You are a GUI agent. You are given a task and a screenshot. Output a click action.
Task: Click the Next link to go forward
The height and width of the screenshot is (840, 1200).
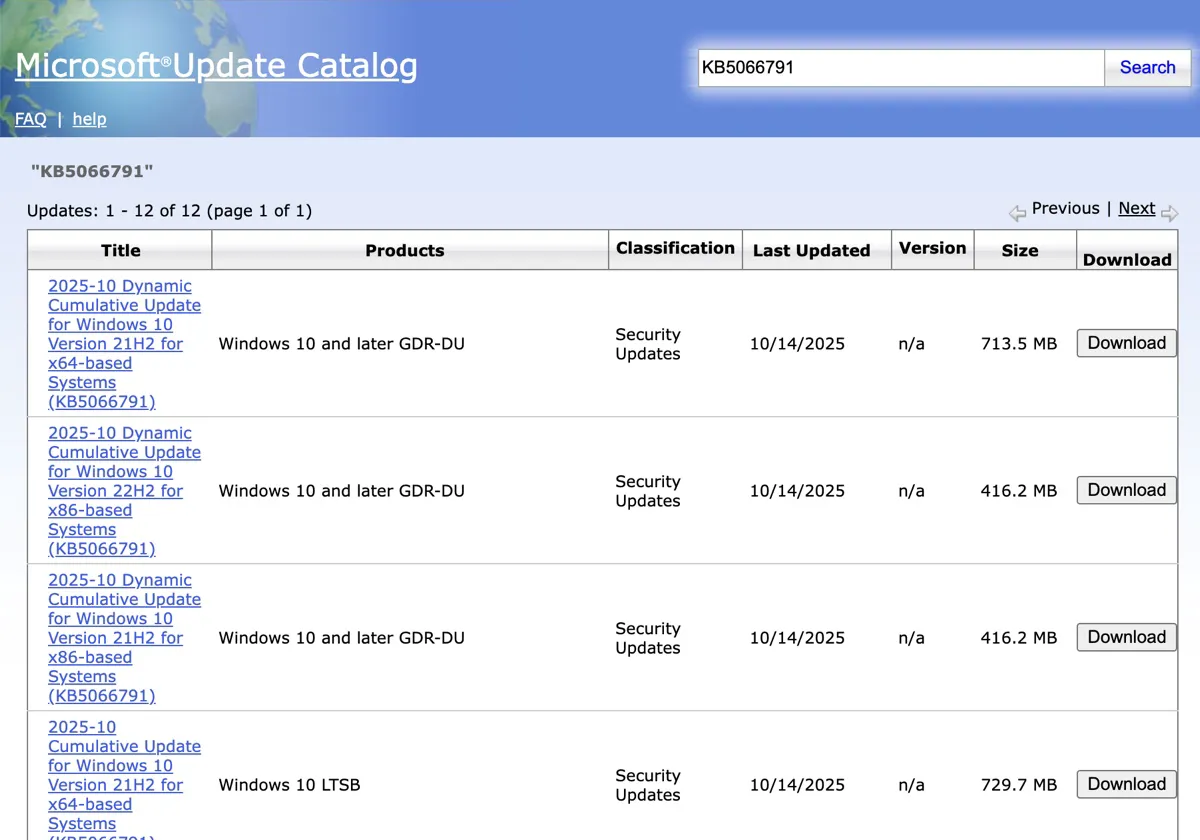pos(1137,208)
